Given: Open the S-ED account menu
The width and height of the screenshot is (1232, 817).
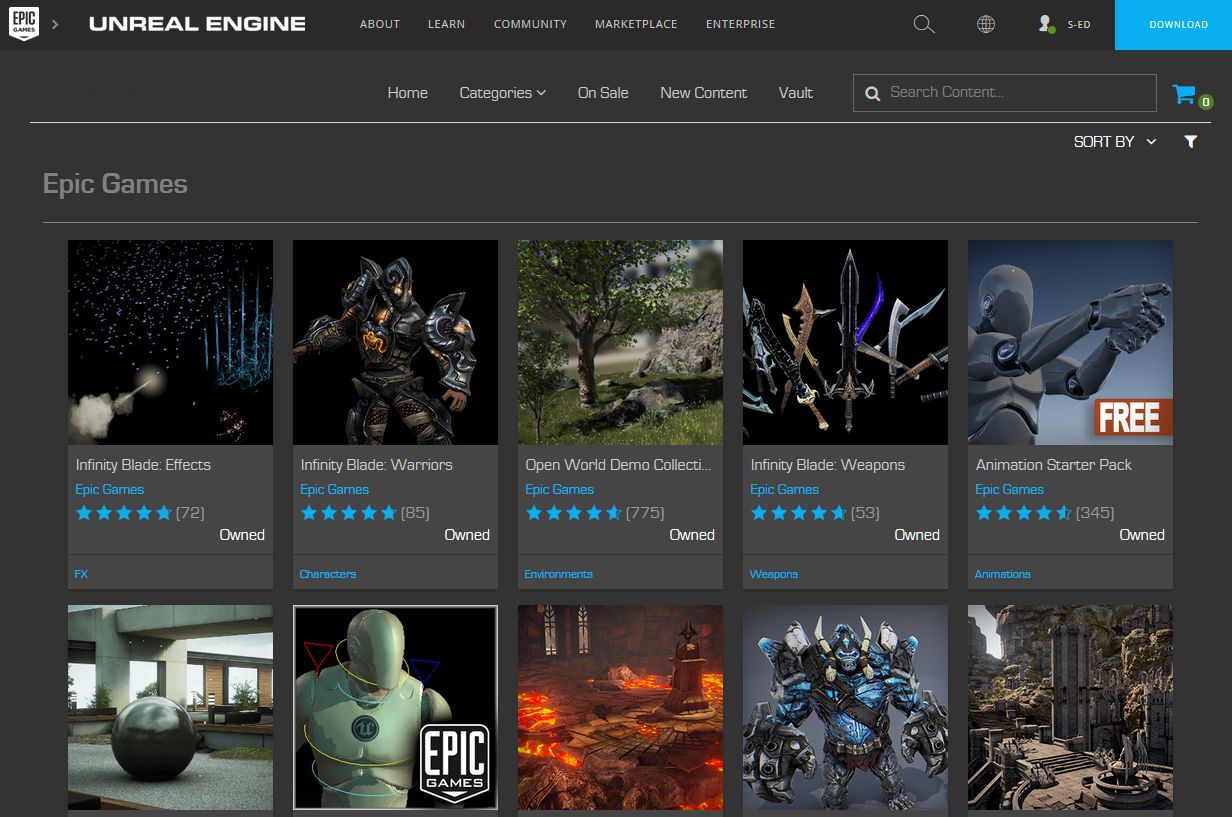Looking at the screenshot, I should tap(1079, 24).
